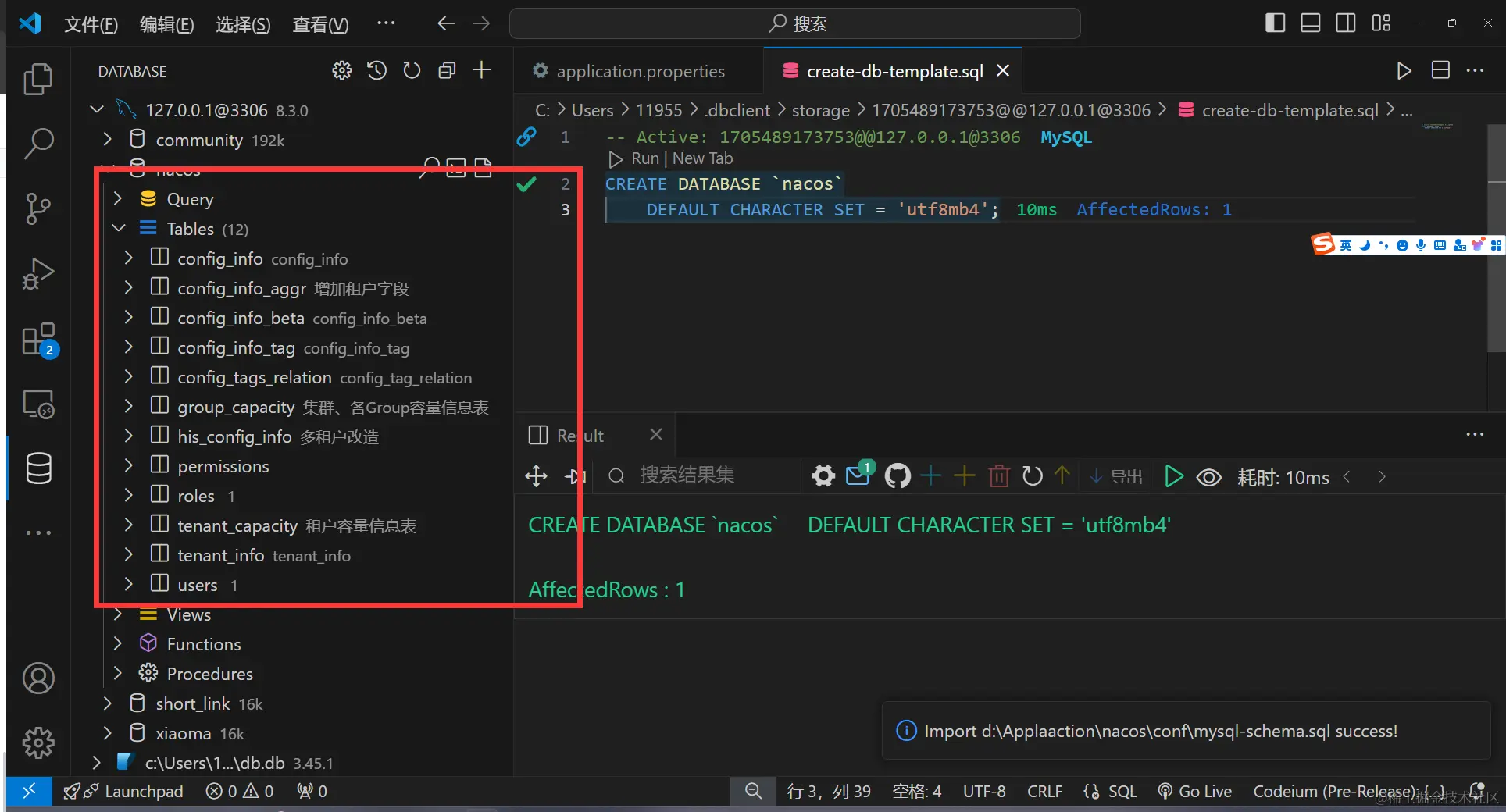1506x812 pixels.
Task: Open next result page arrow
Action: (1382, 477)
